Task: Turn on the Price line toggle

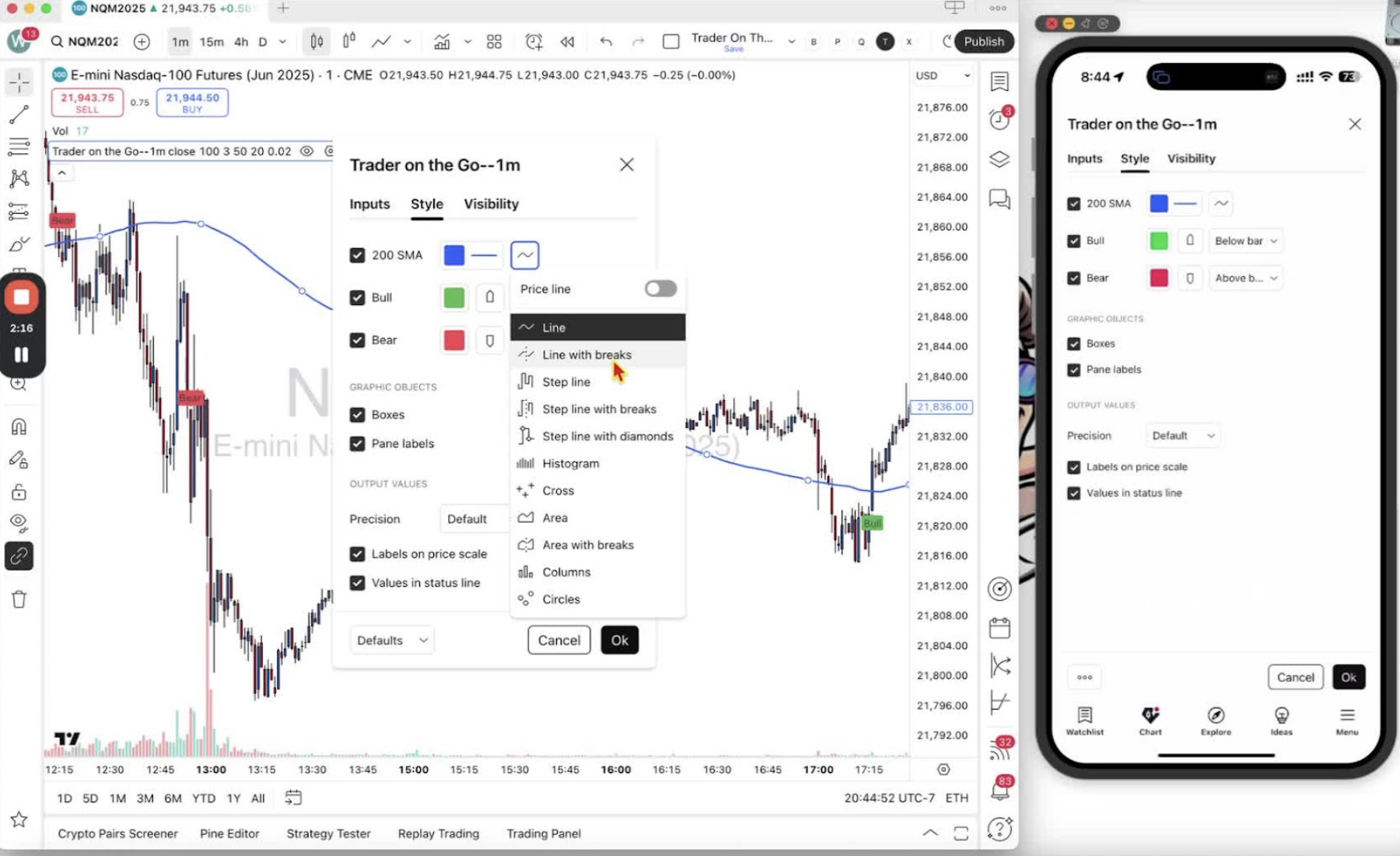Action: point(660,289)
